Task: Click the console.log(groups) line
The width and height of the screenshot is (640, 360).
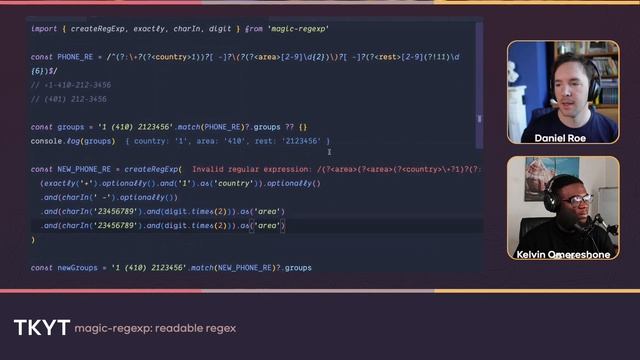Action: click(73, 141)
